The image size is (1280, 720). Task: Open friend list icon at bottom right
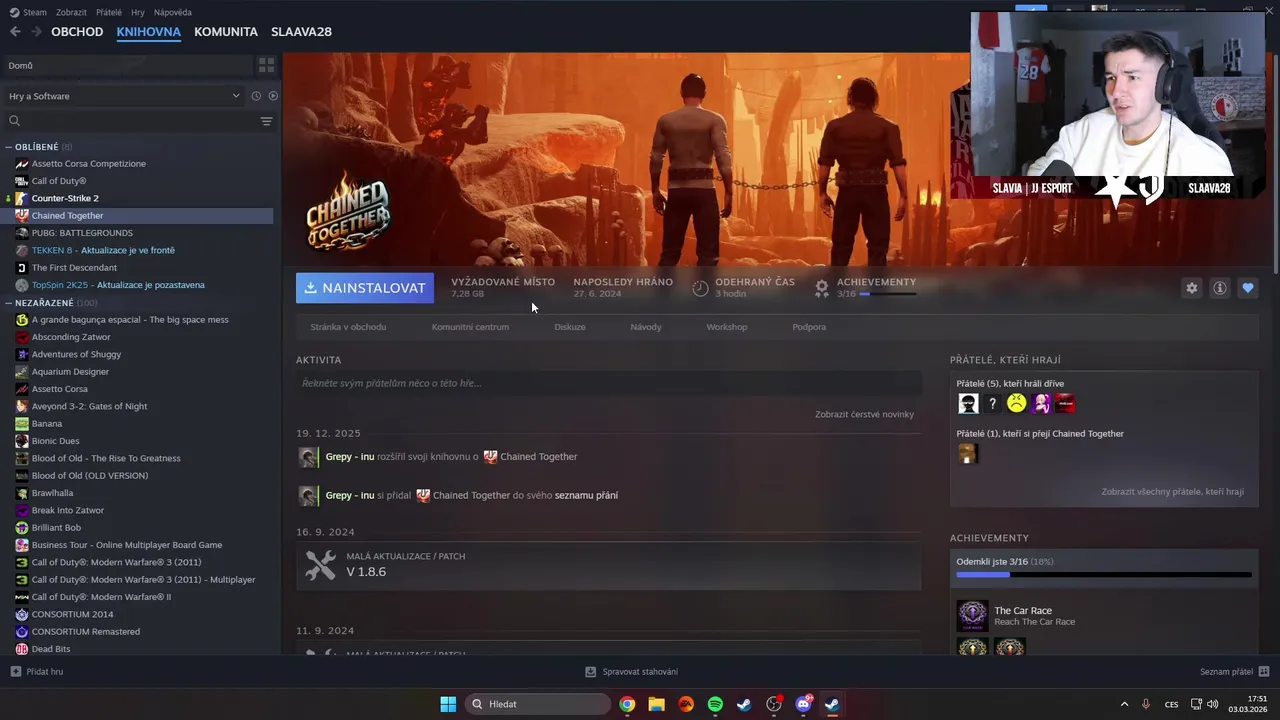[1264, 671]
